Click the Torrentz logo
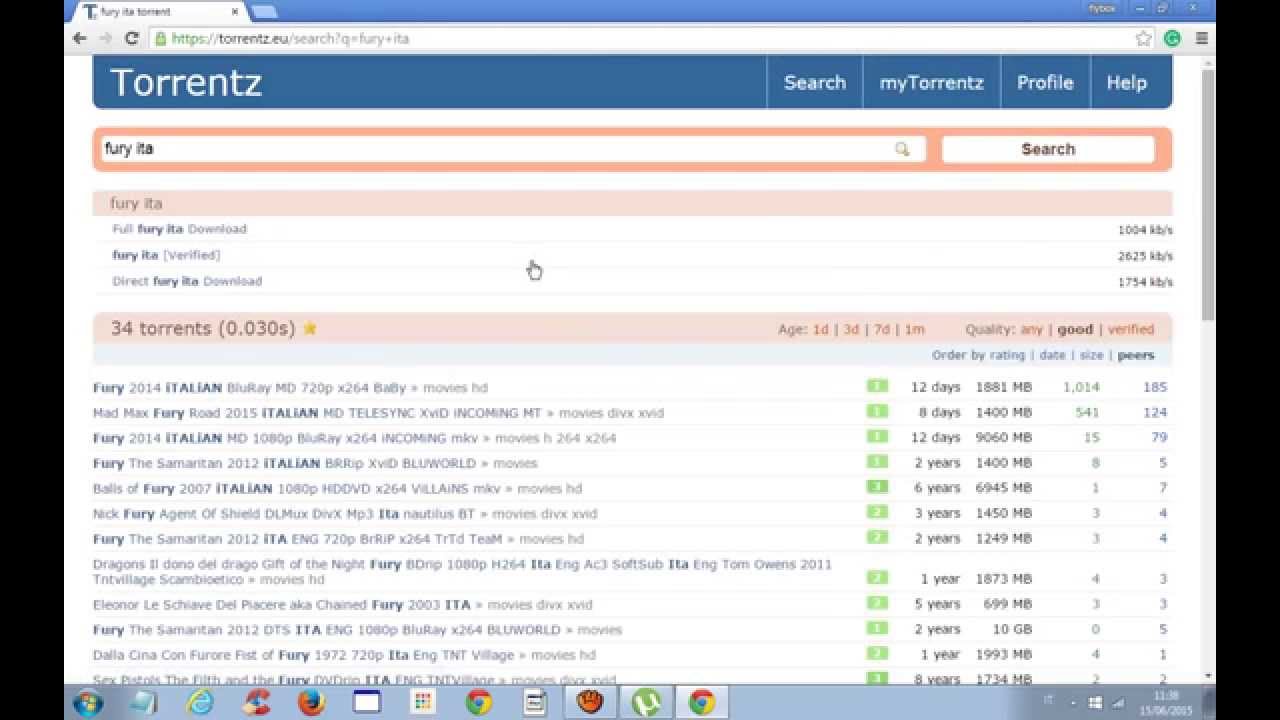Screen dimensions: 1280x720 [x=186, y=83]
